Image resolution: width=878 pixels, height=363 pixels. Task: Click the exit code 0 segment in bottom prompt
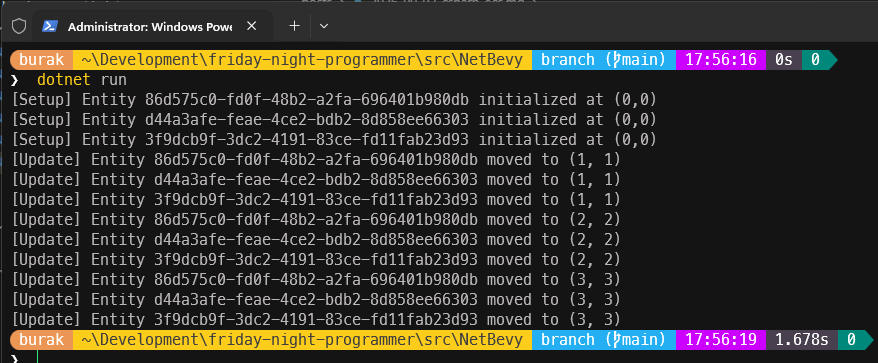(x=851, y=339)
